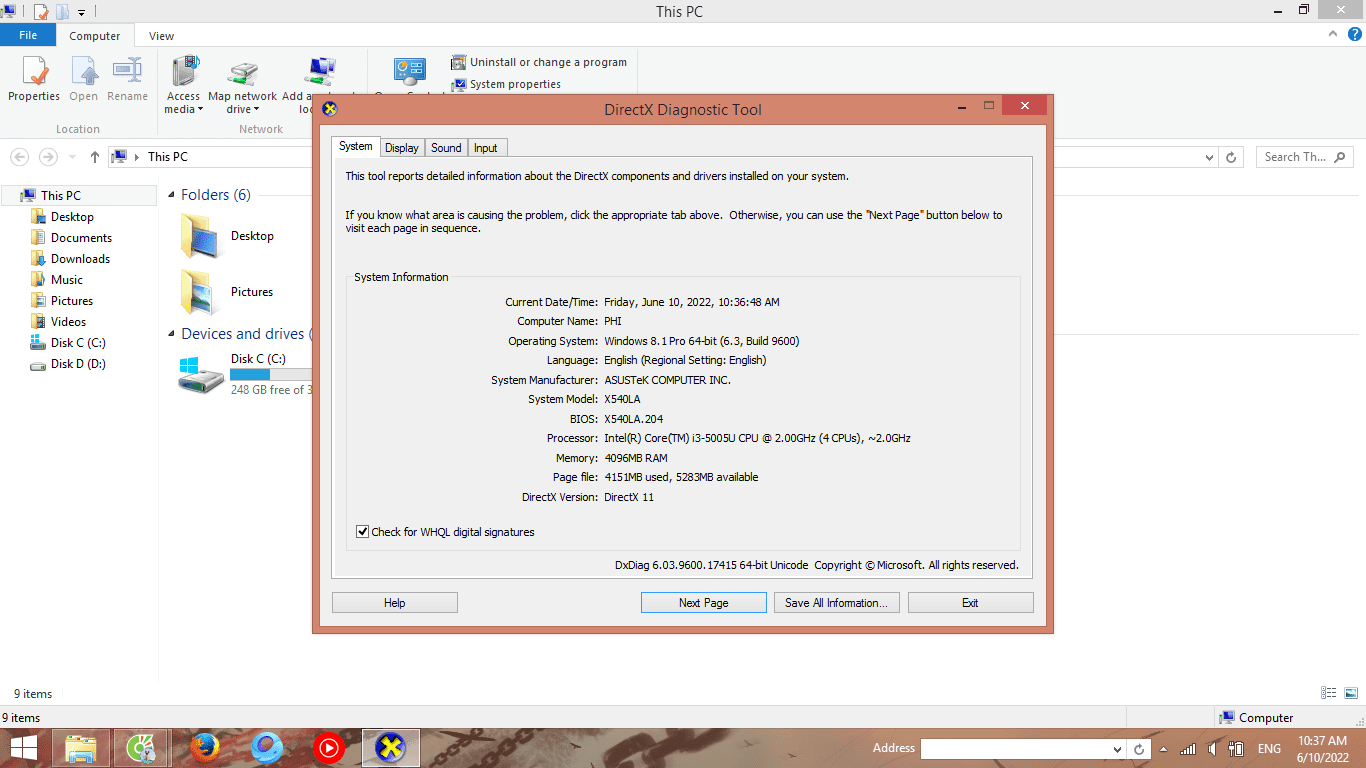1366x768 pixels.
Task: Click the DirectX Diagnostic Tool taskbar icon
Action: click(x=391, y=748)
